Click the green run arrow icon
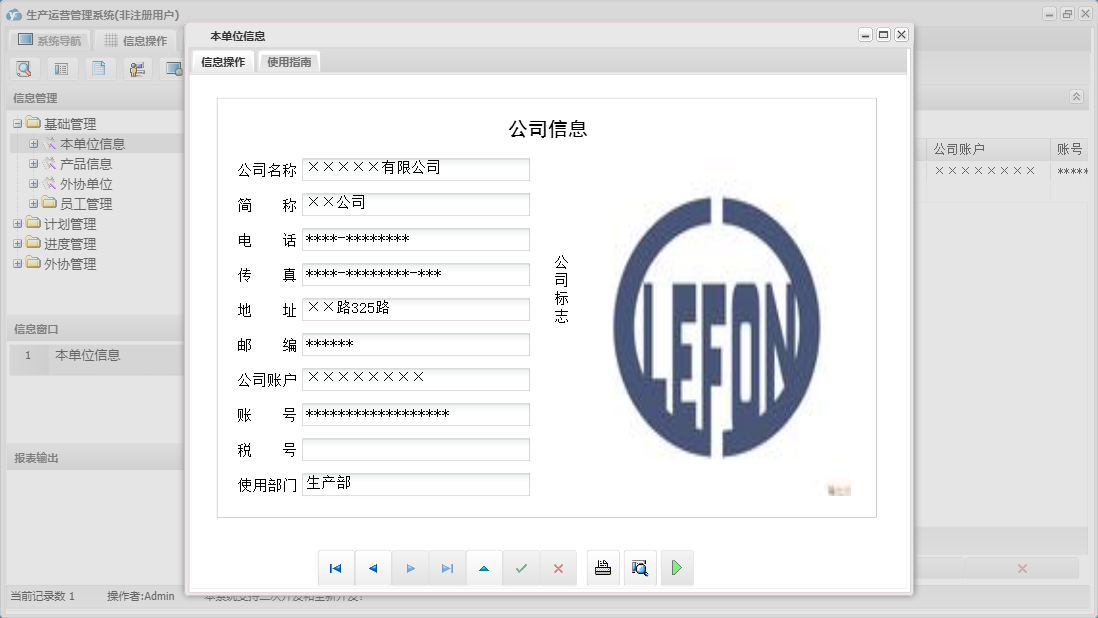1098x618 pixels. click(x=676, y=567)
